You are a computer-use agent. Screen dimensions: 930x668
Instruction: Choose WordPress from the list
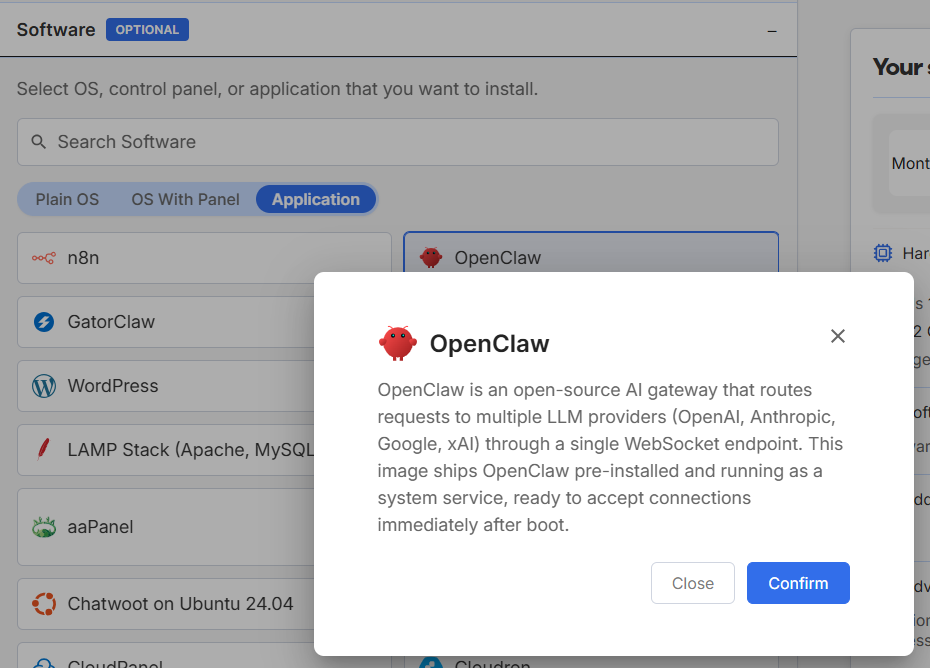(166, 386)
